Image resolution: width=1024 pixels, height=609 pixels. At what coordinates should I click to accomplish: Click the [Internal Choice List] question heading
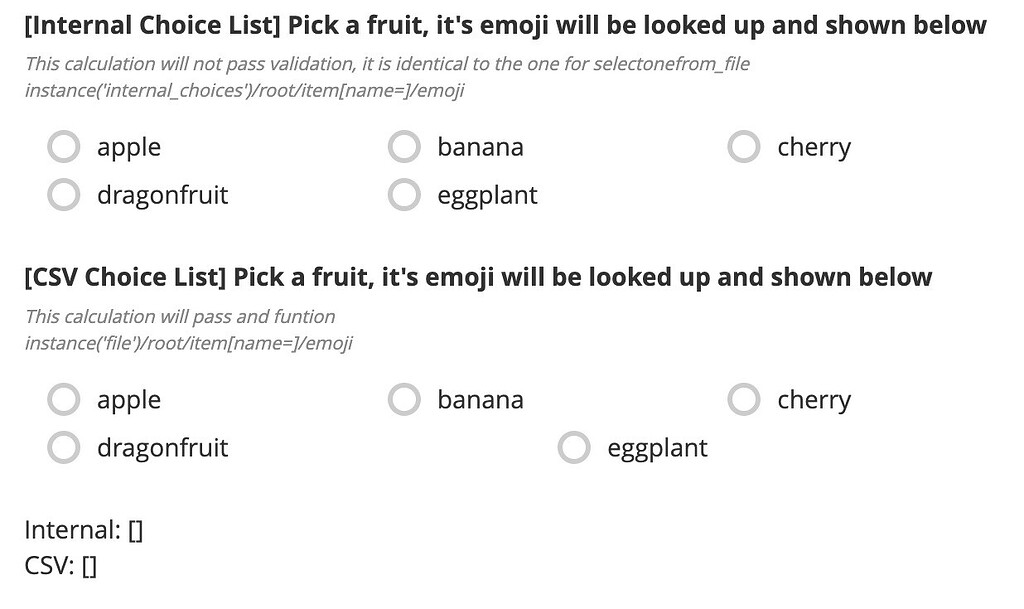tap(504, 26)
